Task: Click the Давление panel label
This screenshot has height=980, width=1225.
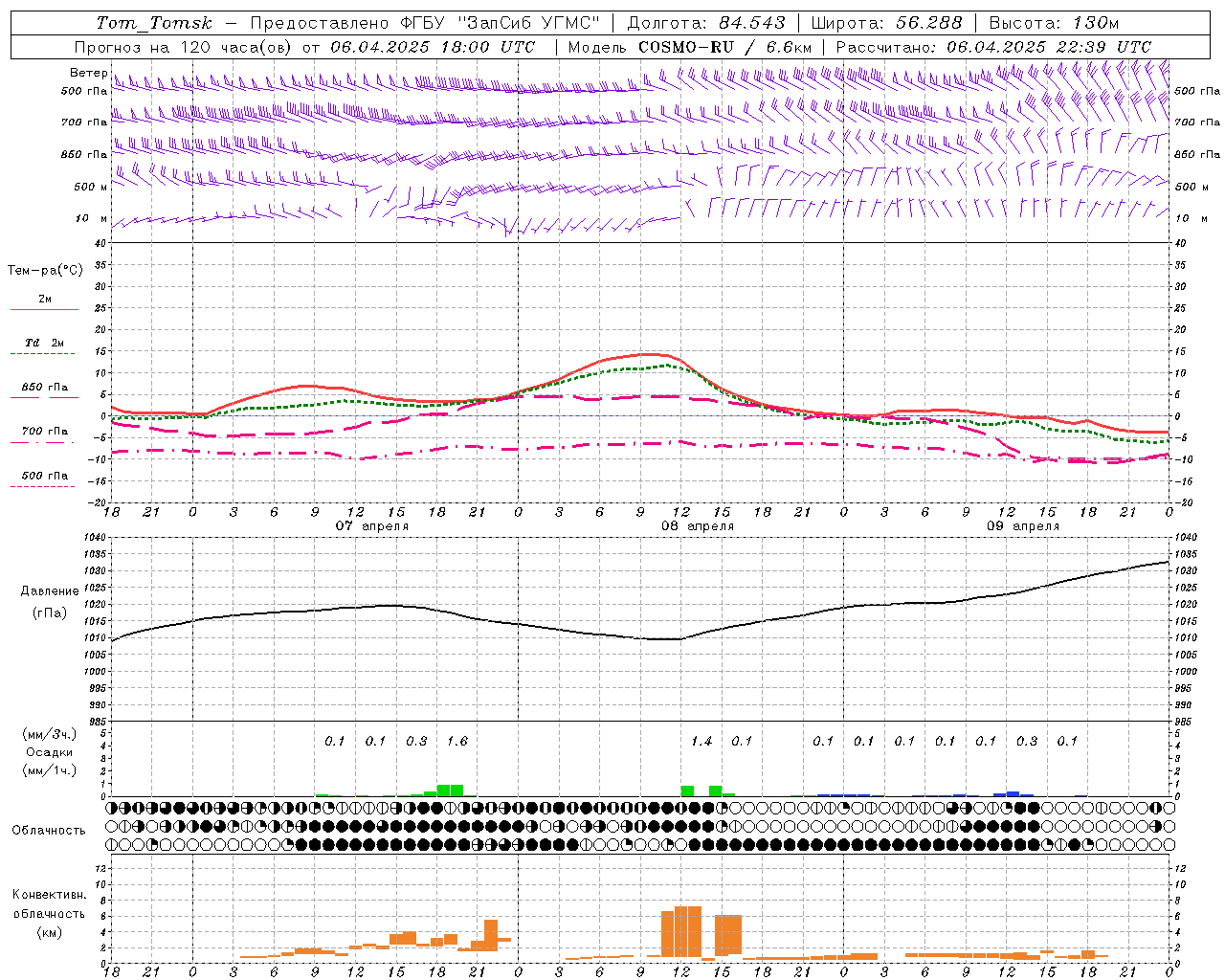Action: point(50,591)
